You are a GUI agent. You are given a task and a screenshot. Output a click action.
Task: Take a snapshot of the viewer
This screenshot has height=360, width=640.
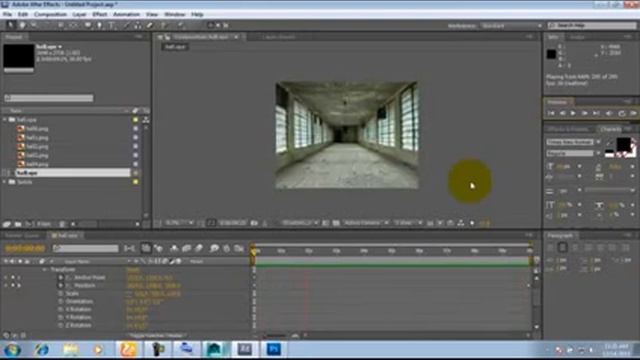[x=254, y=223]
